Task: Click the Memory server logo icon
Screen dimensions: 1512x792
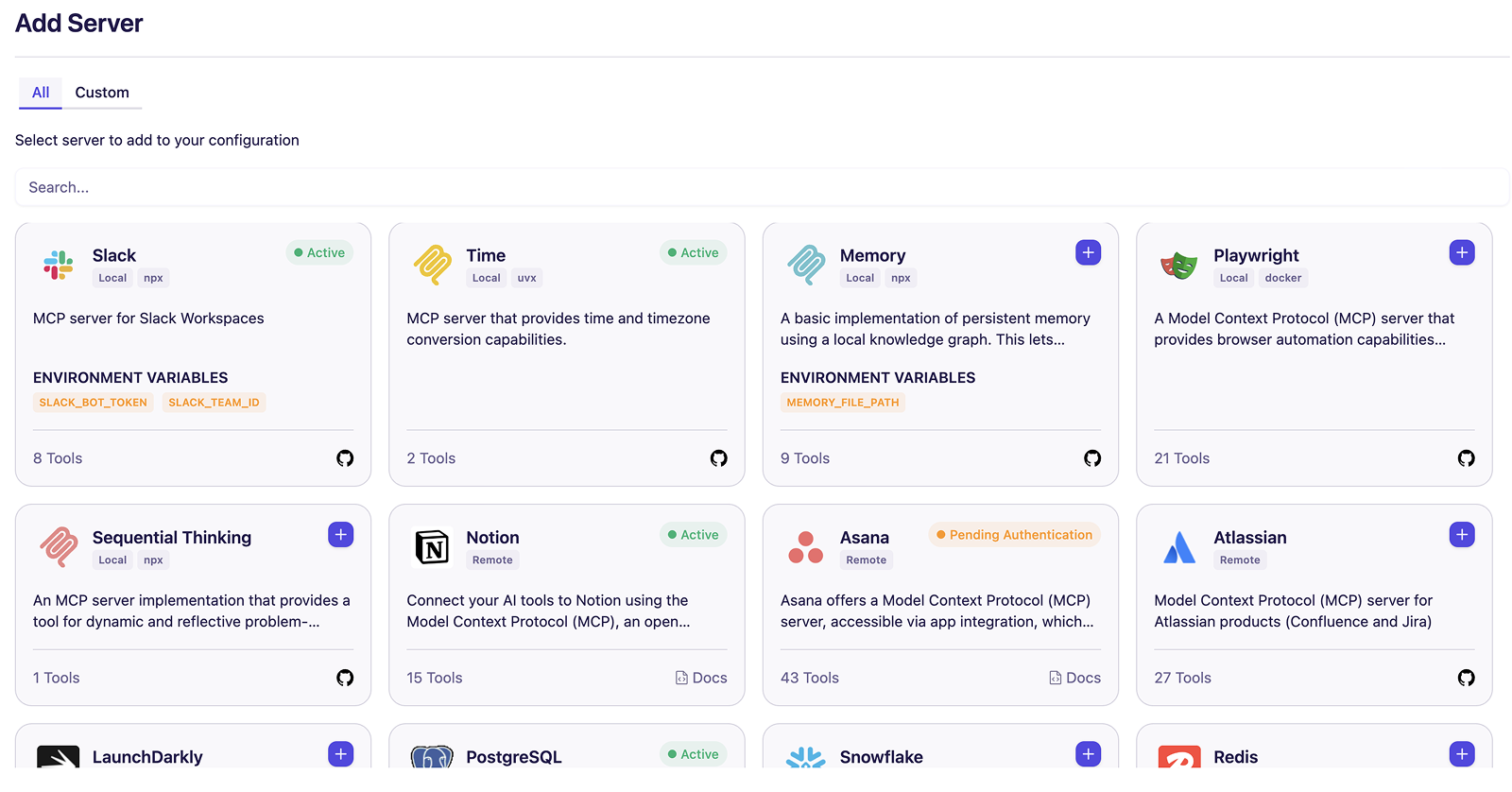Action: pos(806,266)
